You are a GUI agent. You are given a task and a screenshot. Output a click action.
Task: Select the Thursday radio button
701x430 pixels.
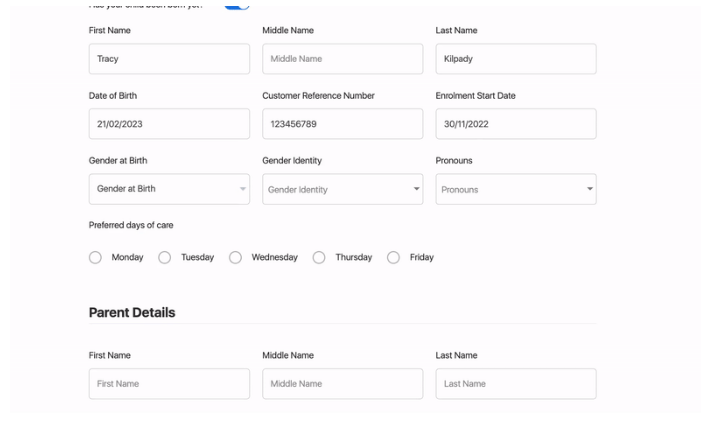tap(319, 257)
